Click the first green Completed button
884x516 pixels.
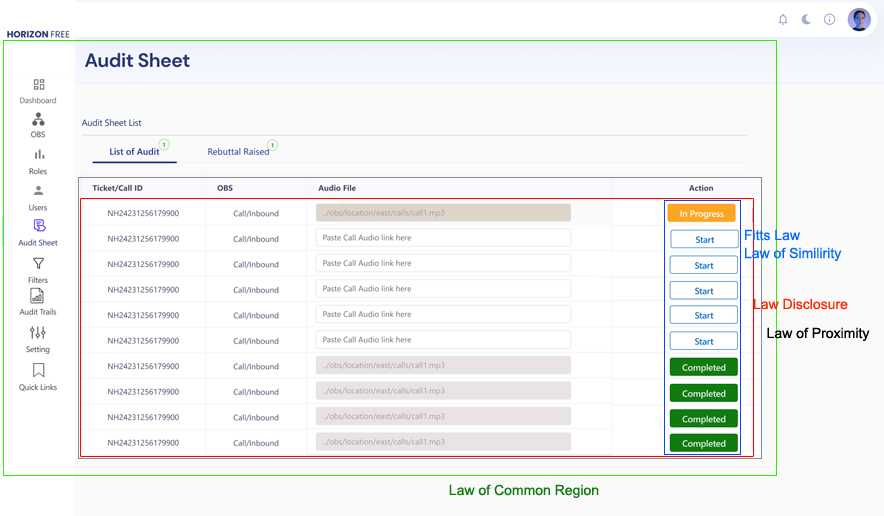[x=704, y=367]
